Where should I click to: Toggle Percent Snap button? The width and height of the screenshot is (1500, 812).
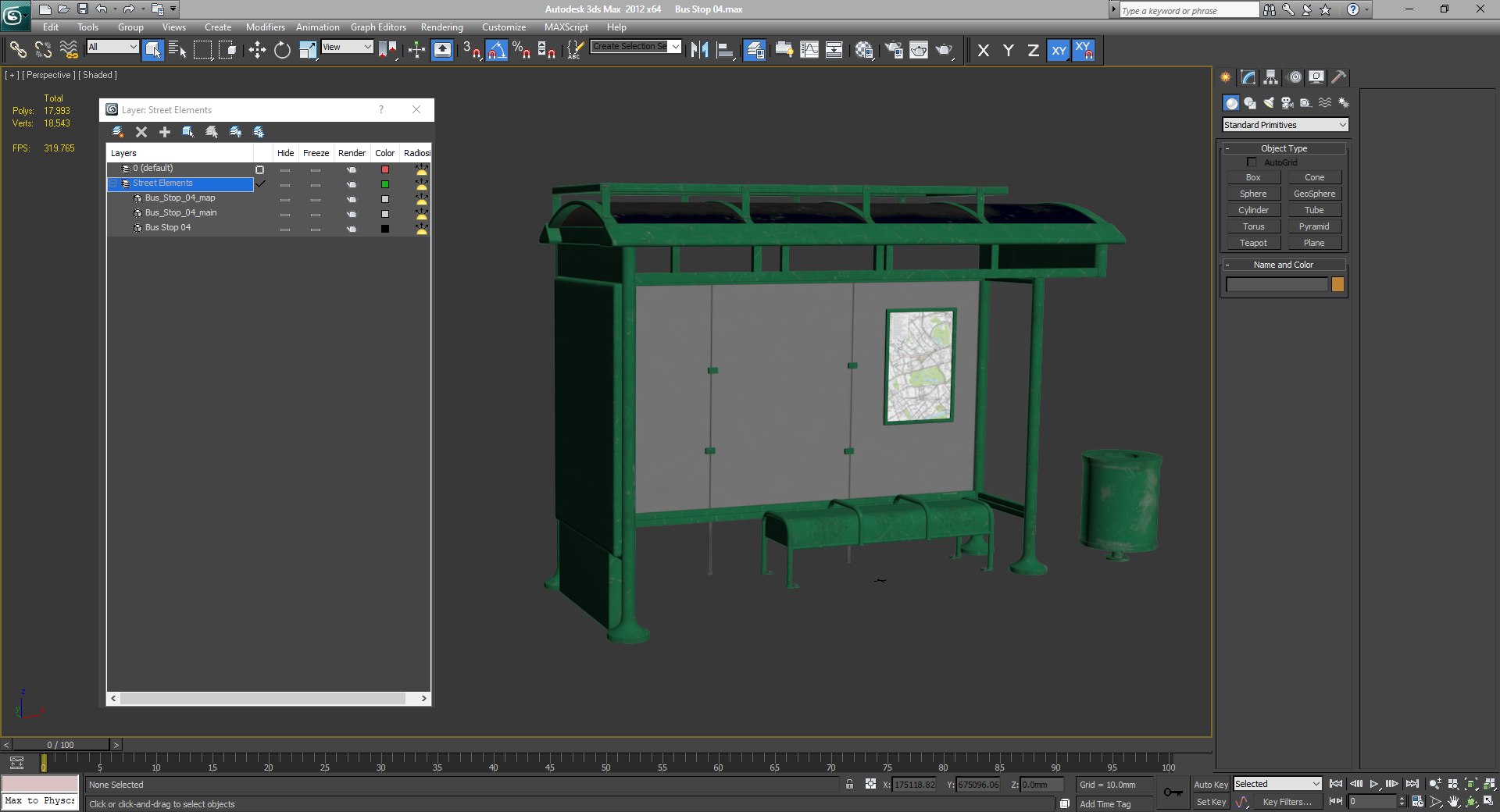point(521,50)
